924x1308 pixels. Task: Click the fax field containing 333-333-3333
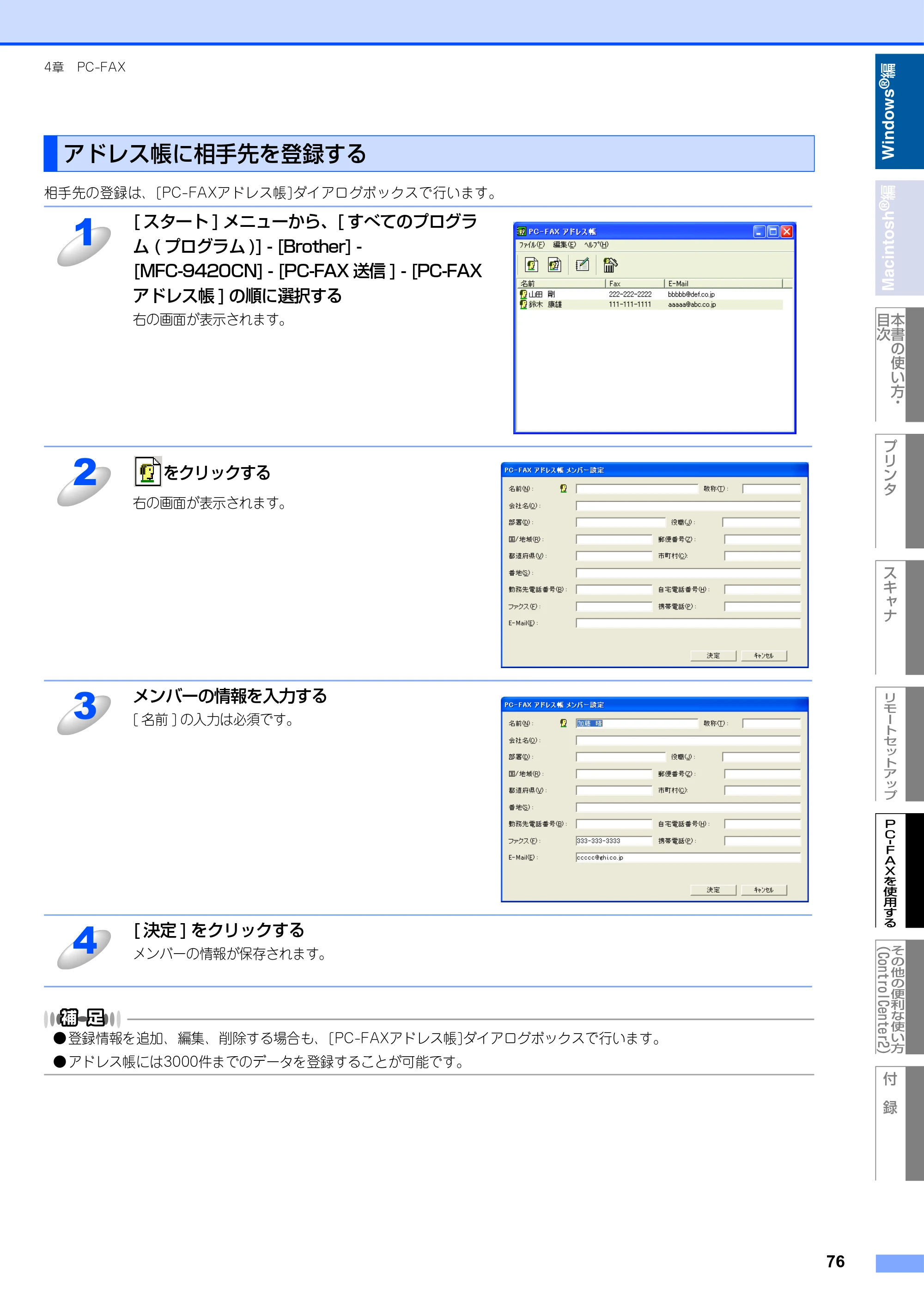pyautogui.click(x=614, y=841)
